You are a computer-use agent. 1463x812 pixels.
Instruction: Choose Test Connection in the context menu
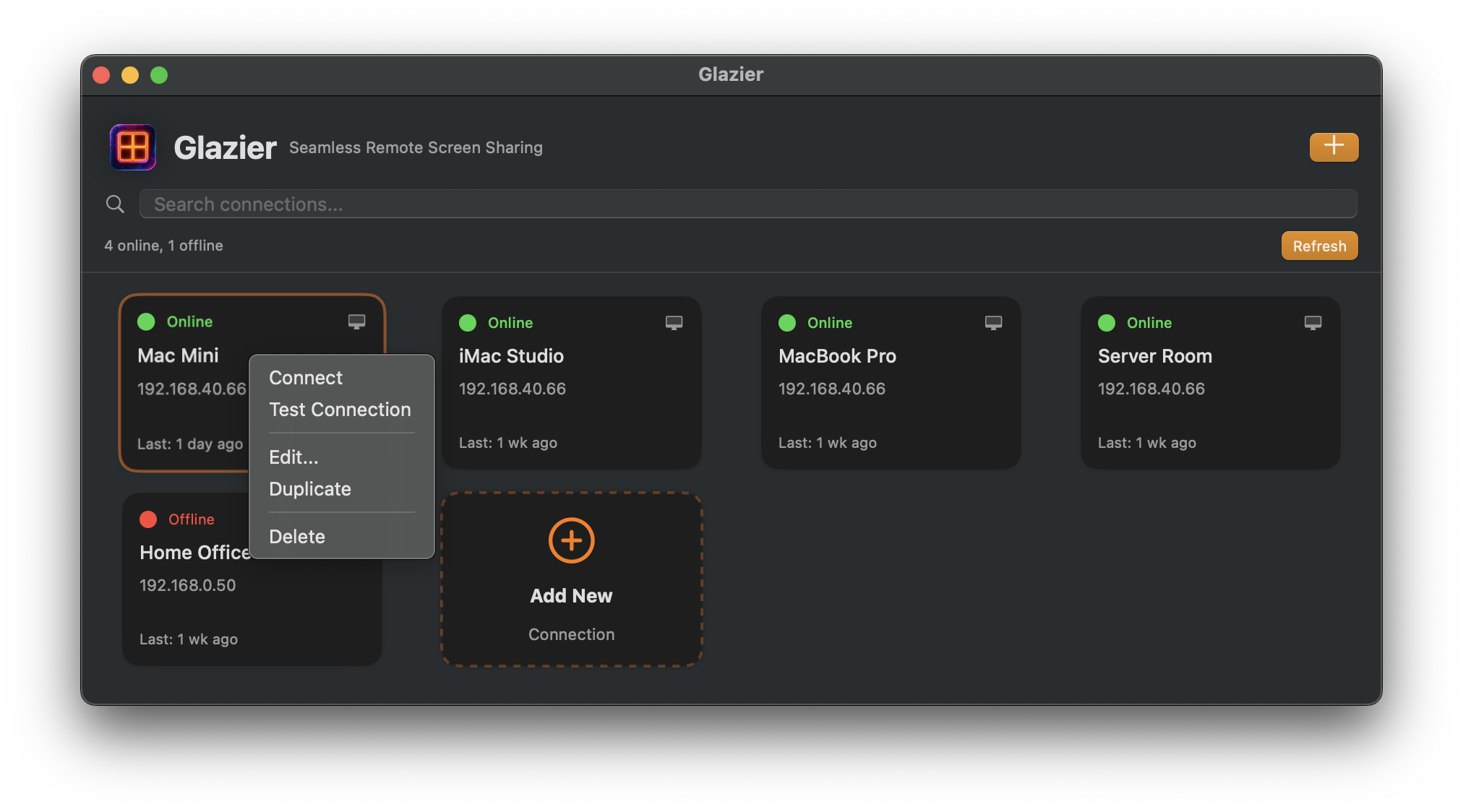tap(339, 410)
